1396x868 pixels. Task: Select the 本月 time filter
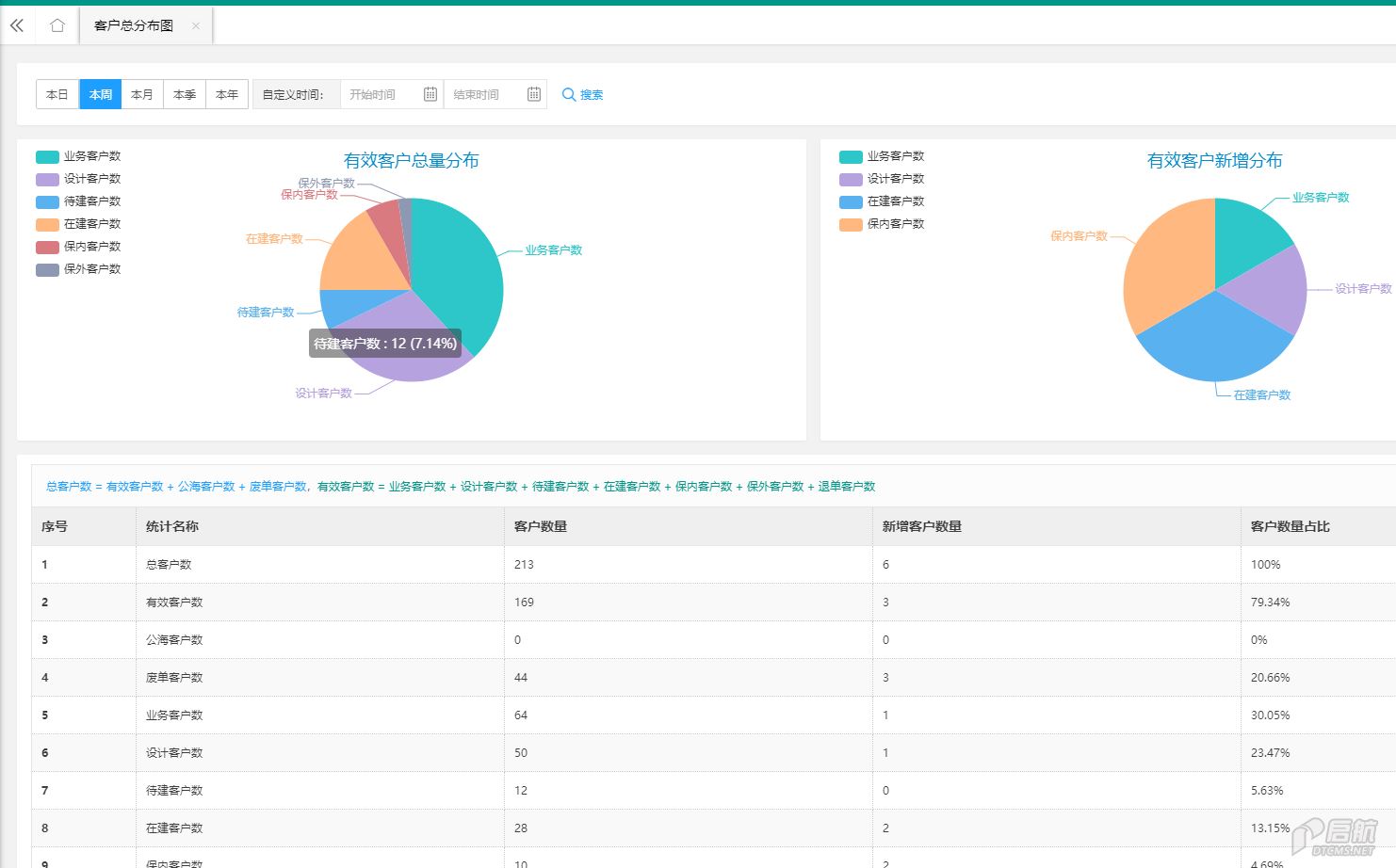(142, 94)
